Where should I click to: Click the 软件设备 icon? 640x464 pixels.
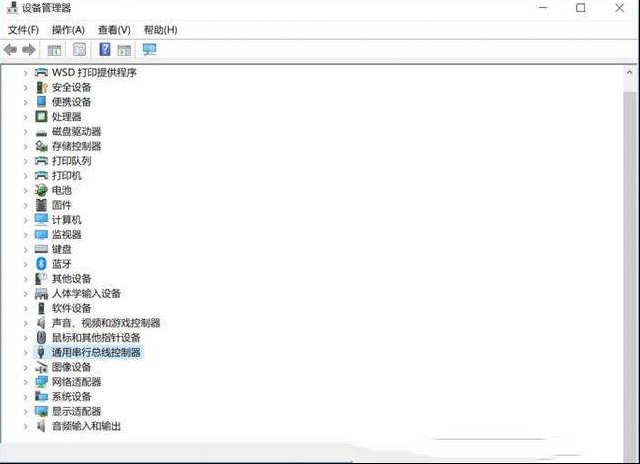tap(41, 308)
